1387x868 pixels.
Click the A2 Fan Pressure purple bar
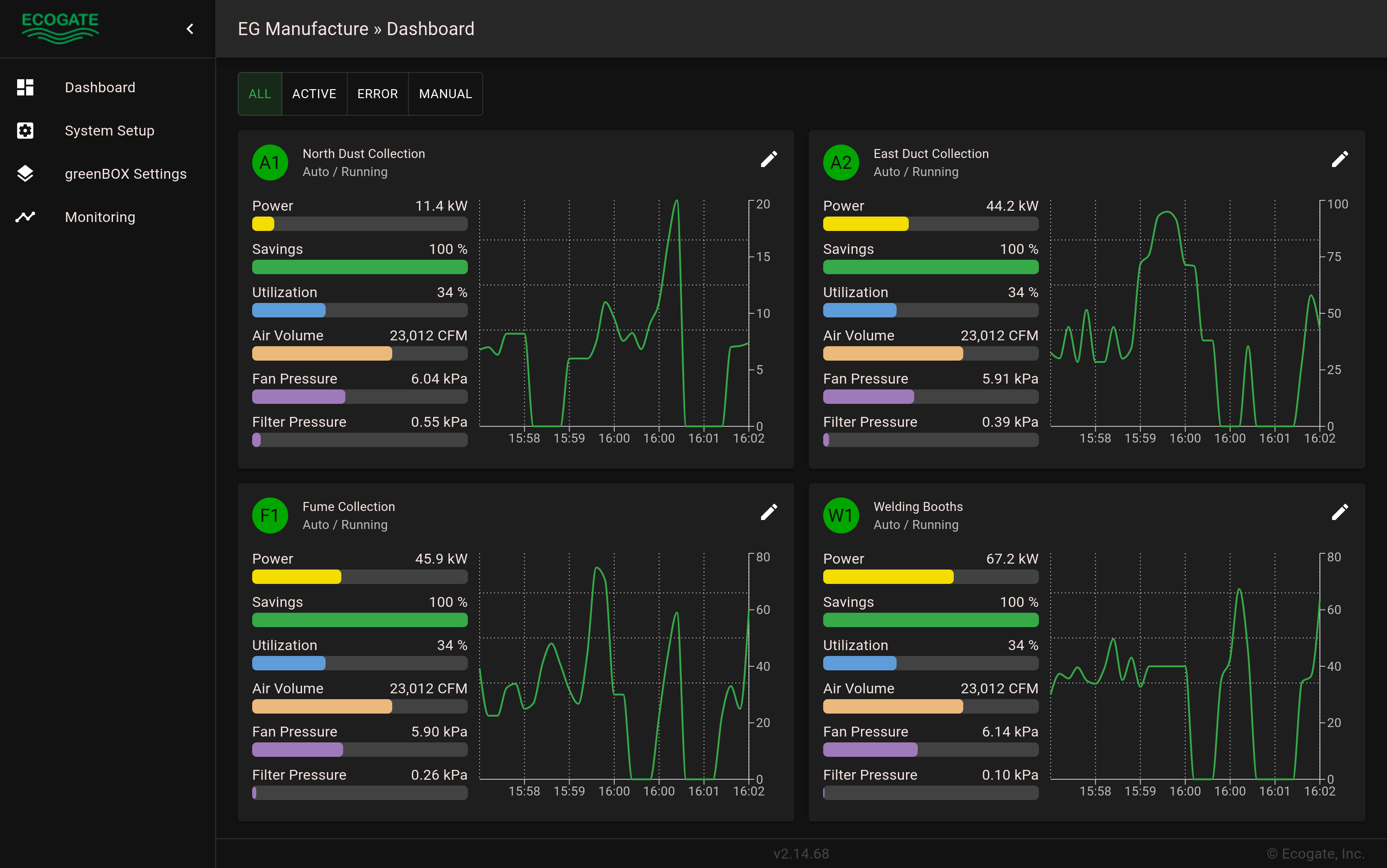coord(931,397)
